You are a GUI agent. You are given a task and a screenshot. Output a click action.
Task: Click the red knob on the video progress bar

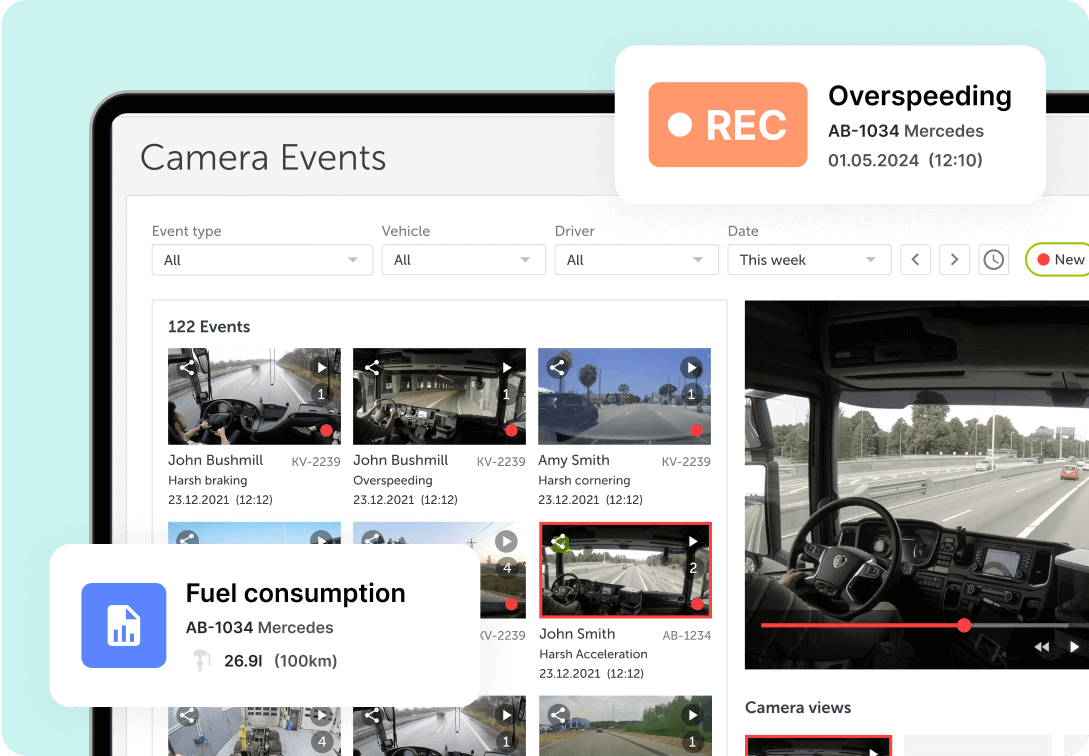[x=964, y=625]
